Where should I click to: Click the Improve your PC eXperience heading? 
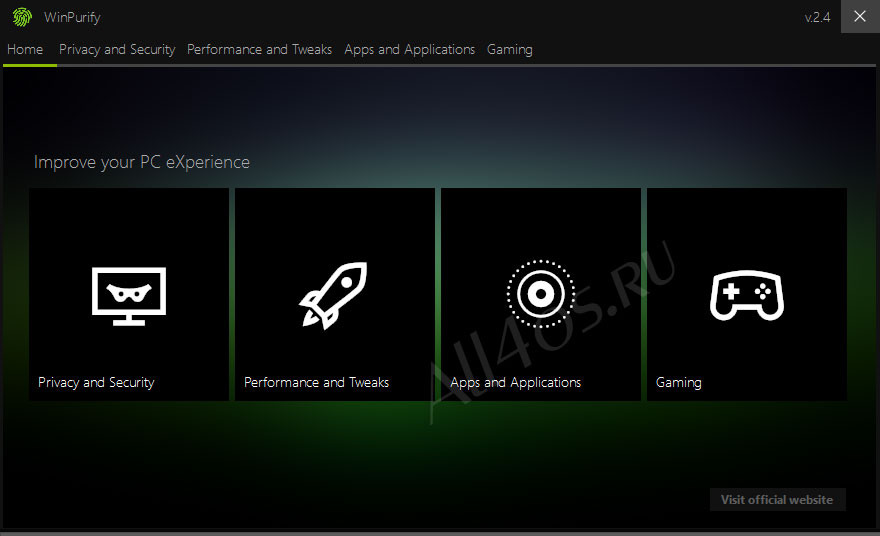141,162
